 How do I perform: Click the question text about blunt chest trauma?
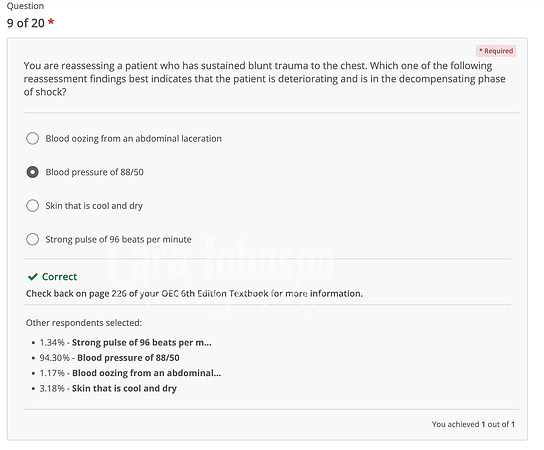tap(264, 79)
